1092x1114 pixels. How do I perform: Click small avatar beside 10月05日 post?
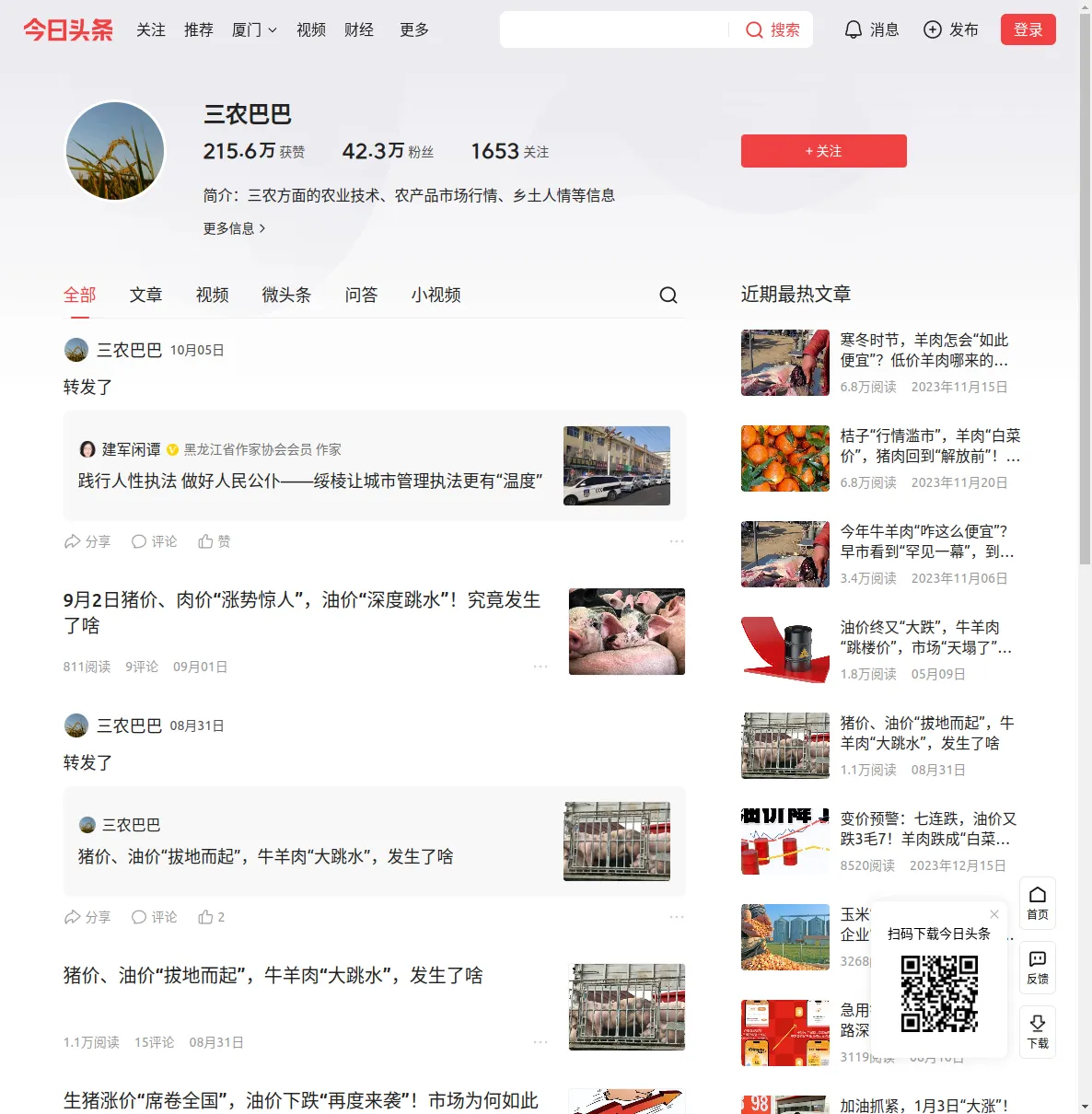(76, 350)
